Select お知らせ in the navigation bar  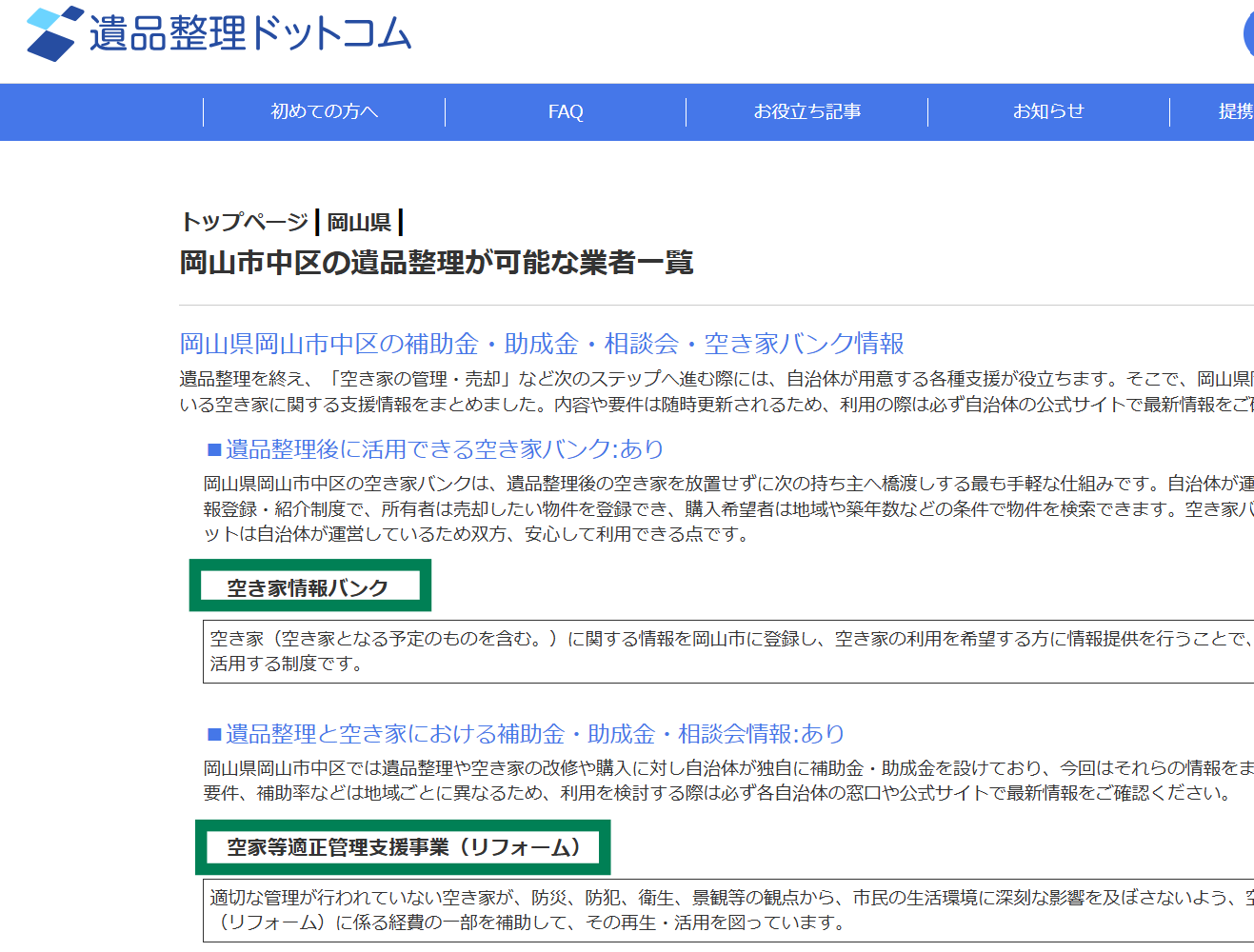pos(1047,111)
